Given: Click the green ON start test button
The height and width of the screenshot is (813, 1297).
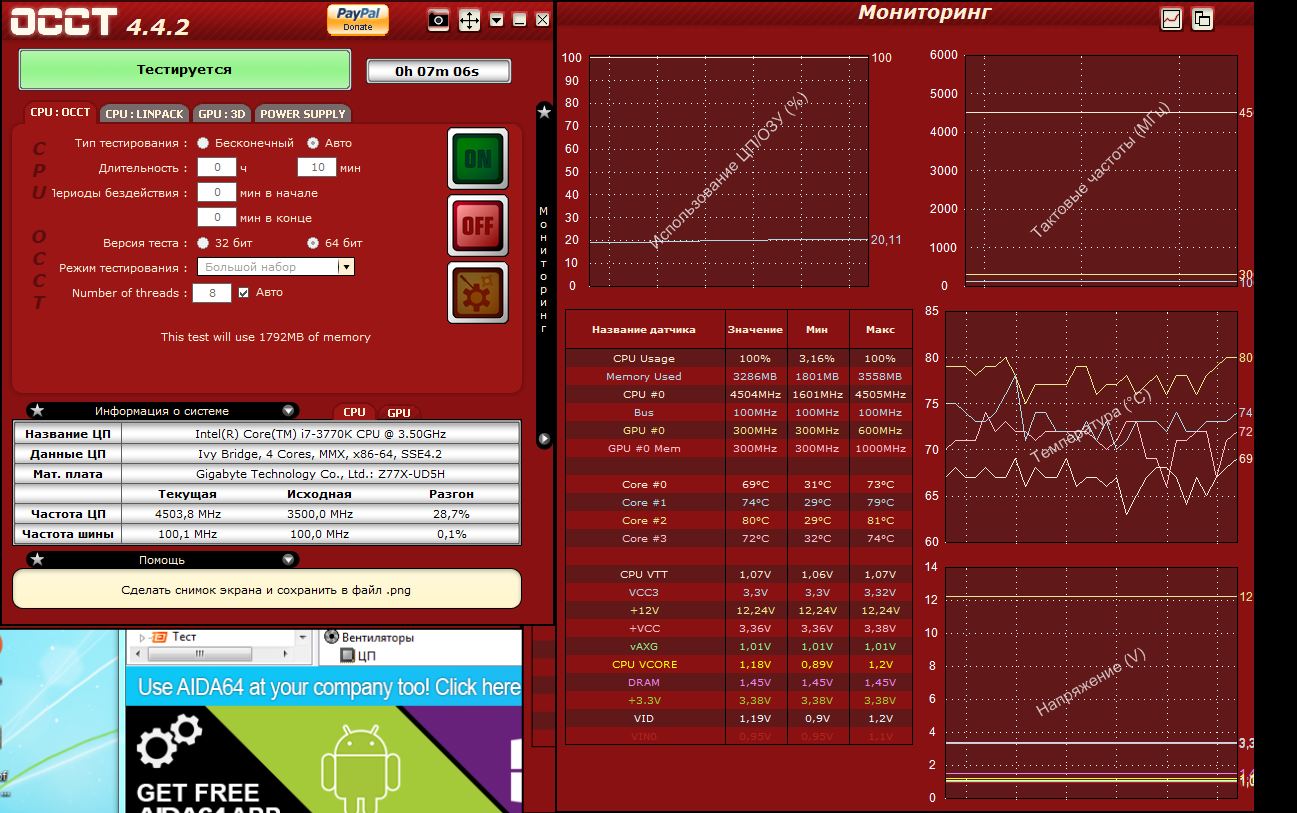Looking at the screenshot, I should coord(478,158).
